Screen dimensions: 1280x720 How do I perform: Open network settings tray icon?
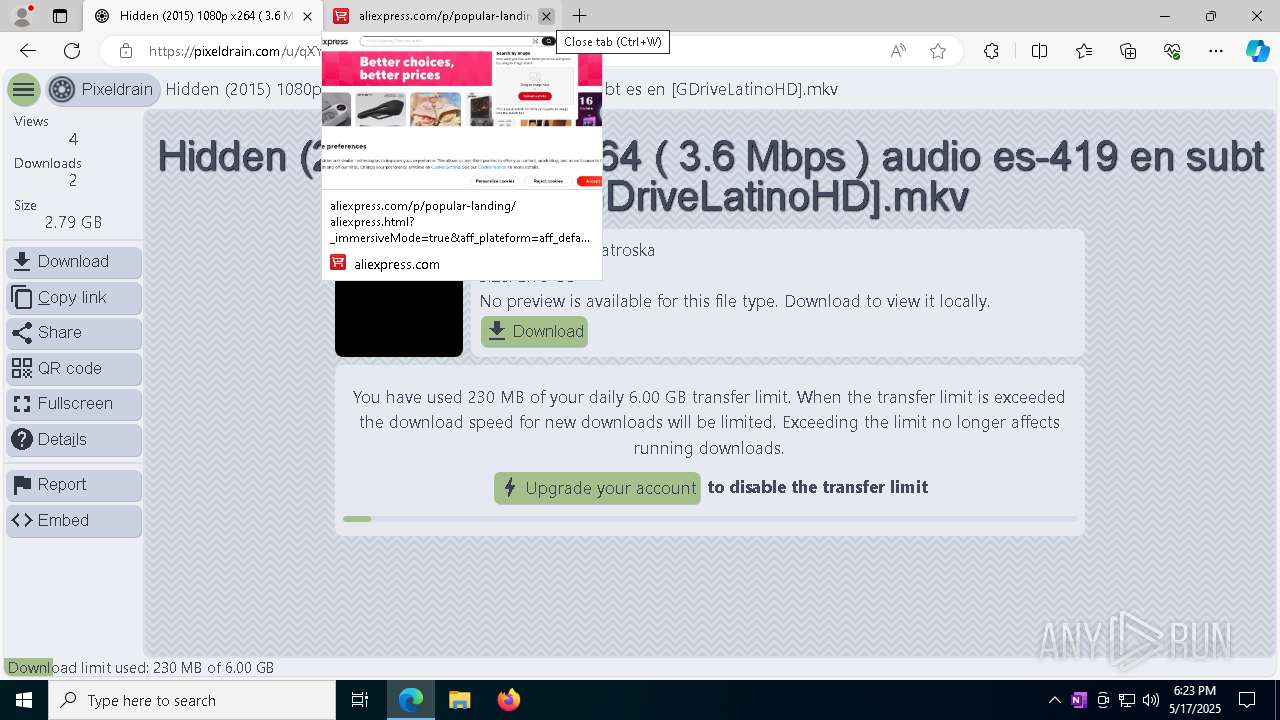1127,700
